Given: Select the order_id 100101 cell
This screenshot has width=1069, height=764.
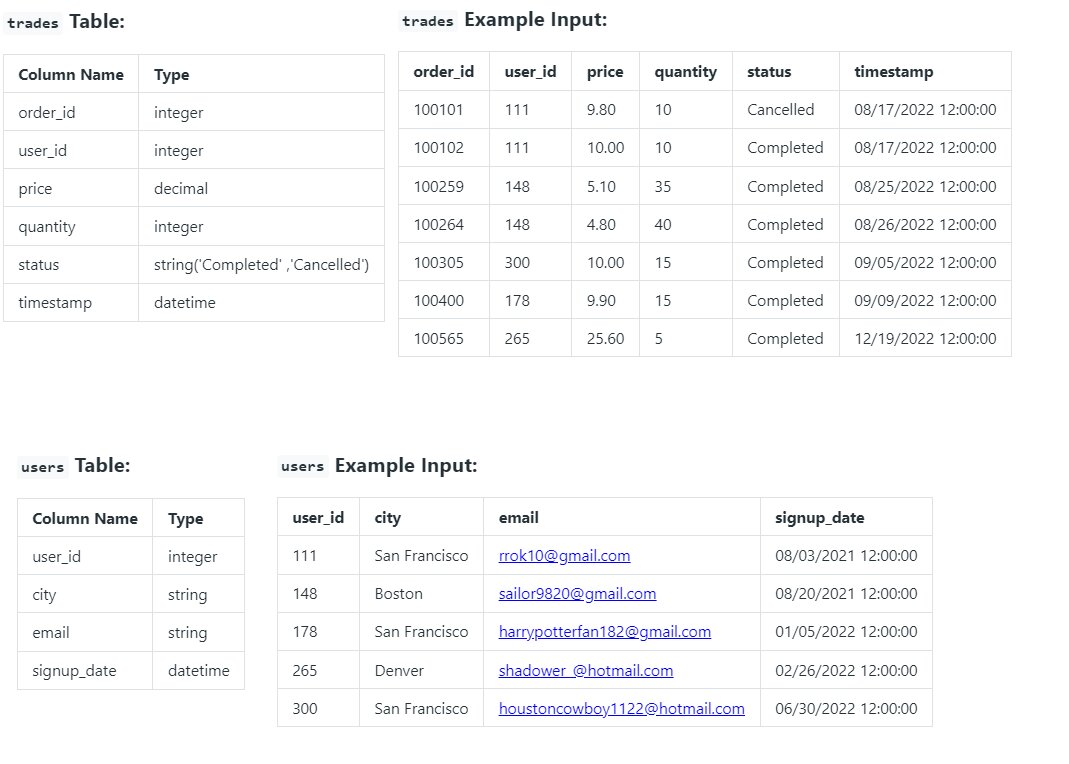Looking at the screenshot, I should click(x=440, y=110).
